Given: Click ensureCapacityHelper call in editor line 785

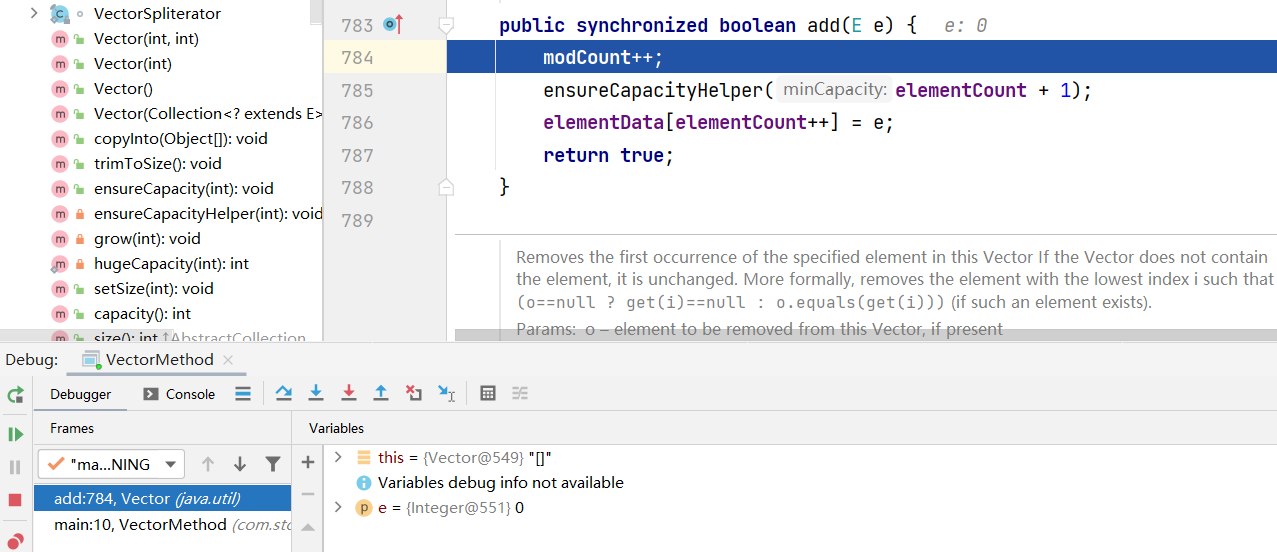Looking at the screenshot, I should [653, 90].
